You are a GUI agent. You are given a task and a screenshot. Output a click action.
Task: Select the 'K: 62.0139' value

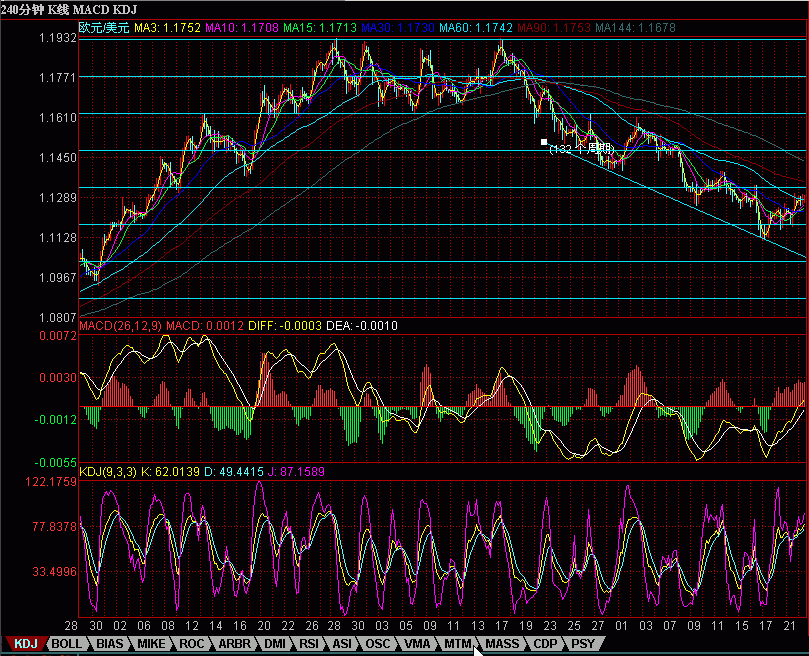point(170,472)
